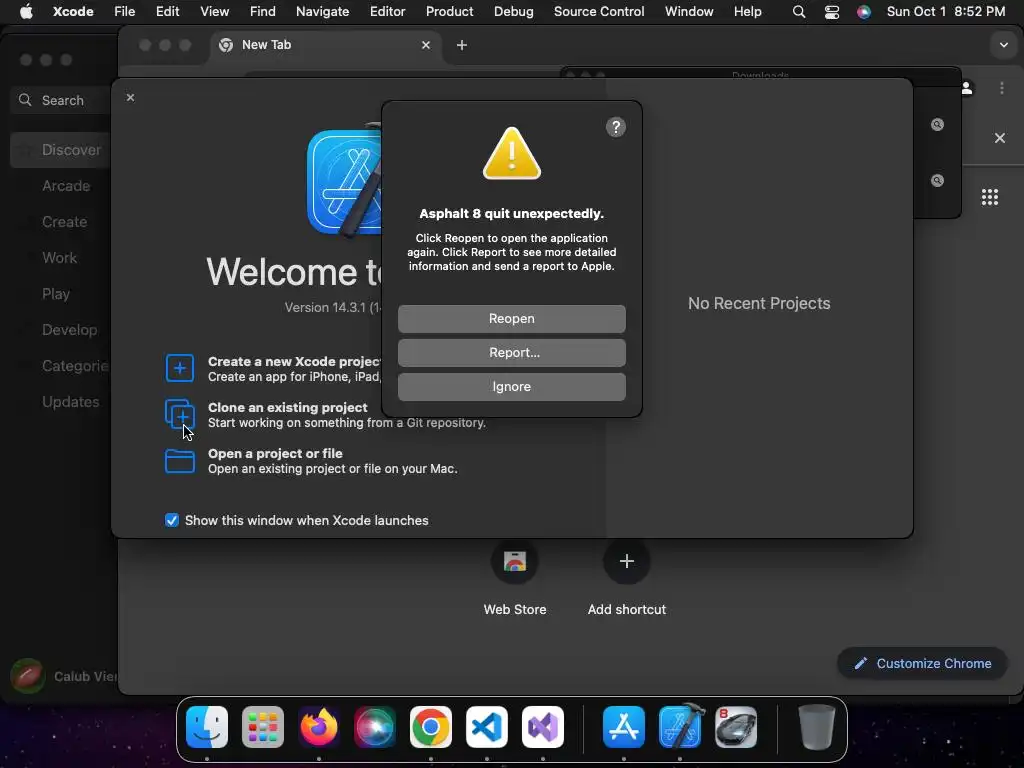The width and height of the screenshot is (1024, 768).
Task: Click the App Store Search field
Action: [62, 101]
